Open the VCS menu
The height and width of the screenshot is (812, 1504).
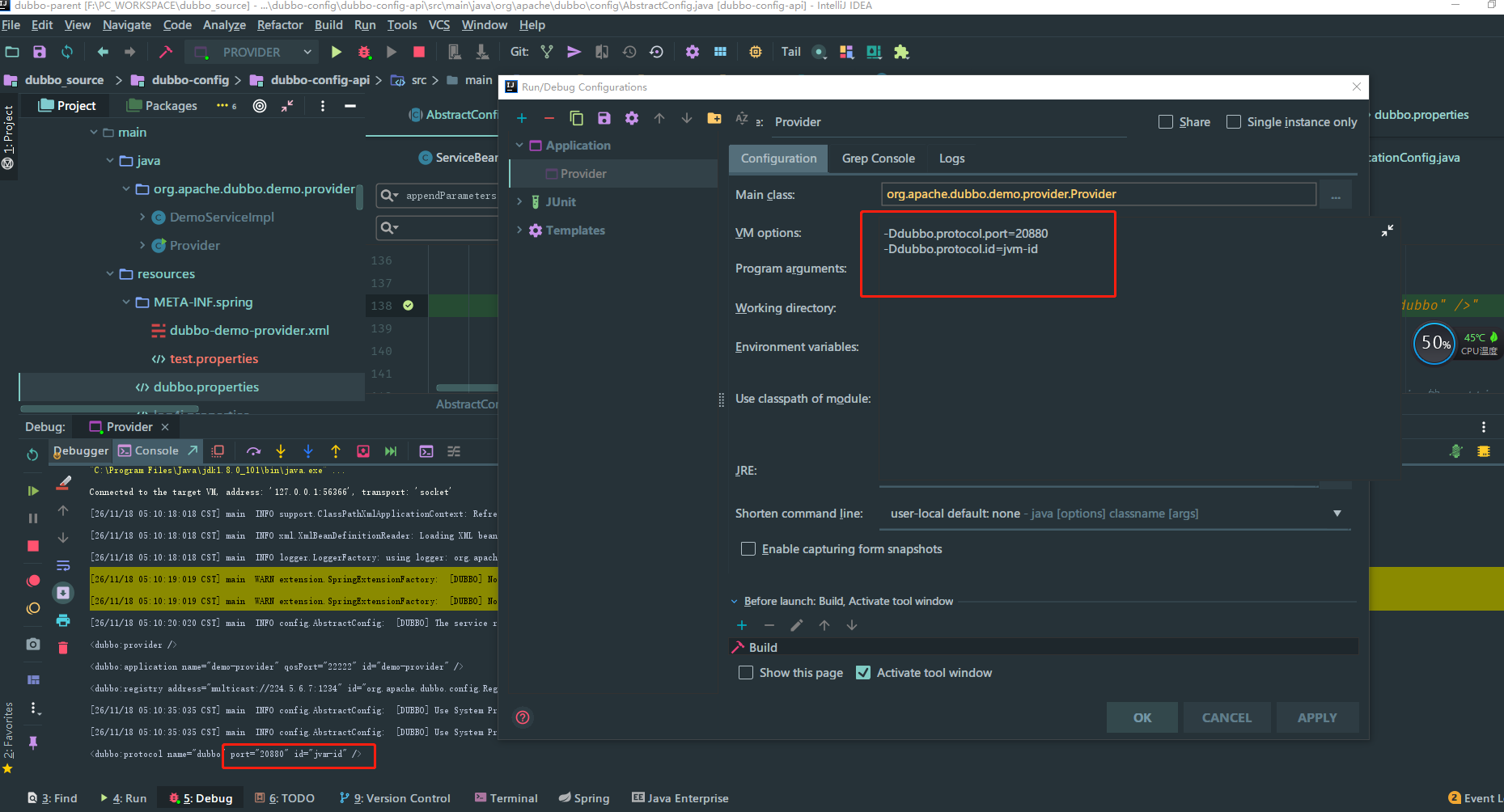(439, 25)
